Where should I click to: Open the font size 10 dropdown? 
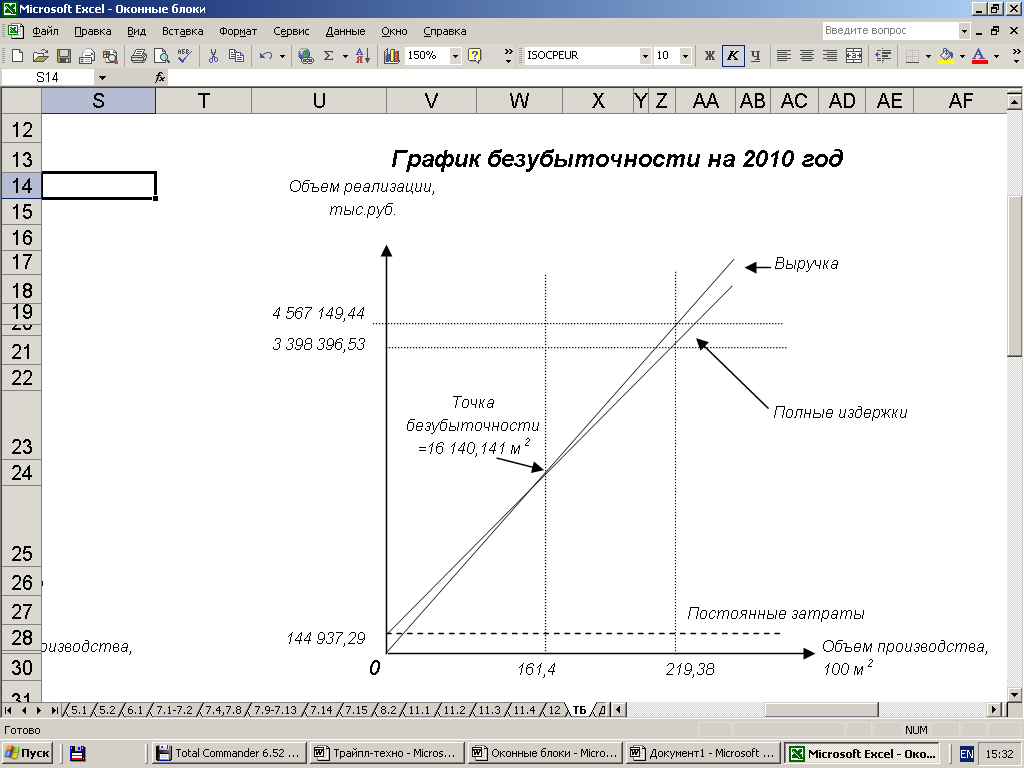[685, 56]
